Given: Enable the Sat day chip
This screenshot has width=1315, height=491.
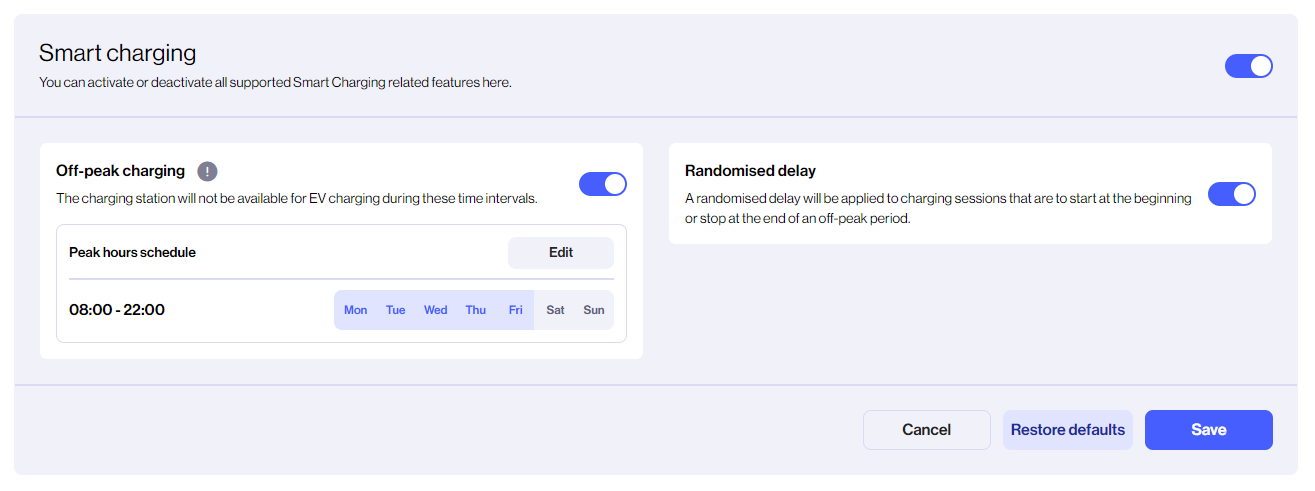Looking at the screenshot, I should point(555,310).
